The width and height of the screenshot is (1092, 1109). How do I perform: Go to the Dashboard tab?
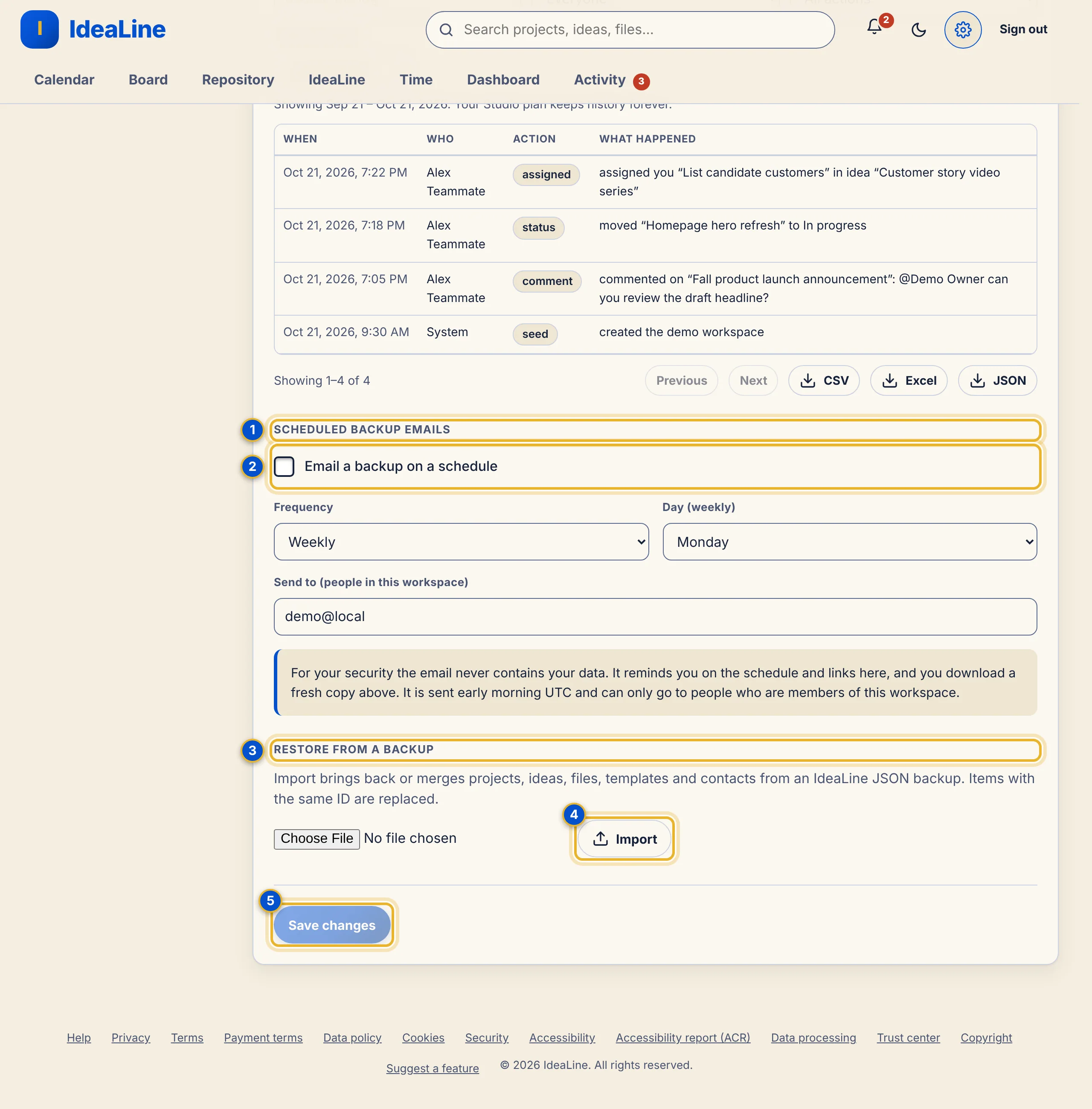(x=503, y=80)
